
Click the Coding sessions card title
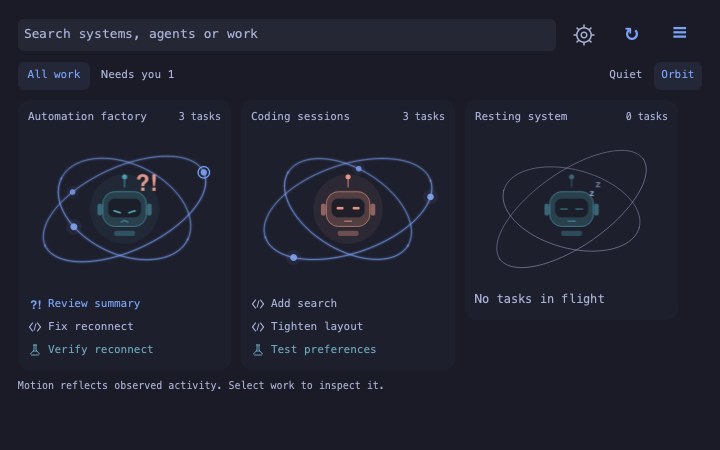click(300, 117)
